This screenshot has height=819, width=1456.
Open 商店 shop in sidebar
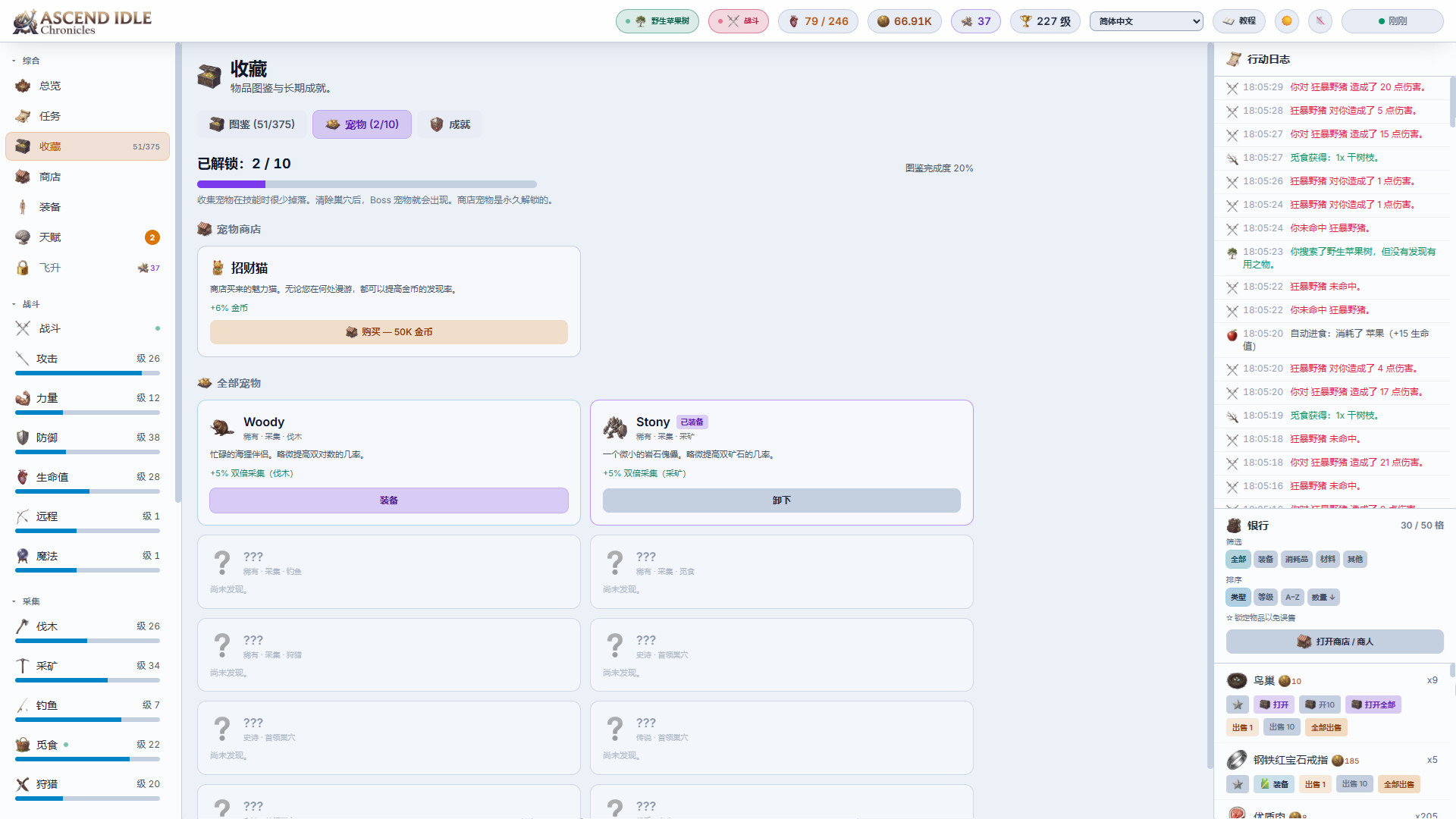(x=87, y=177)
